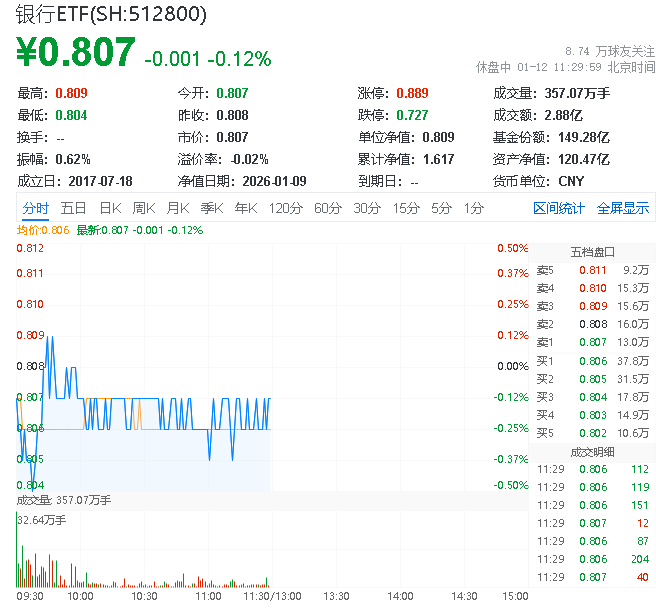Switch to the 5分 interval tab
This screenshot has height=615, width=656.
[441, 208]
